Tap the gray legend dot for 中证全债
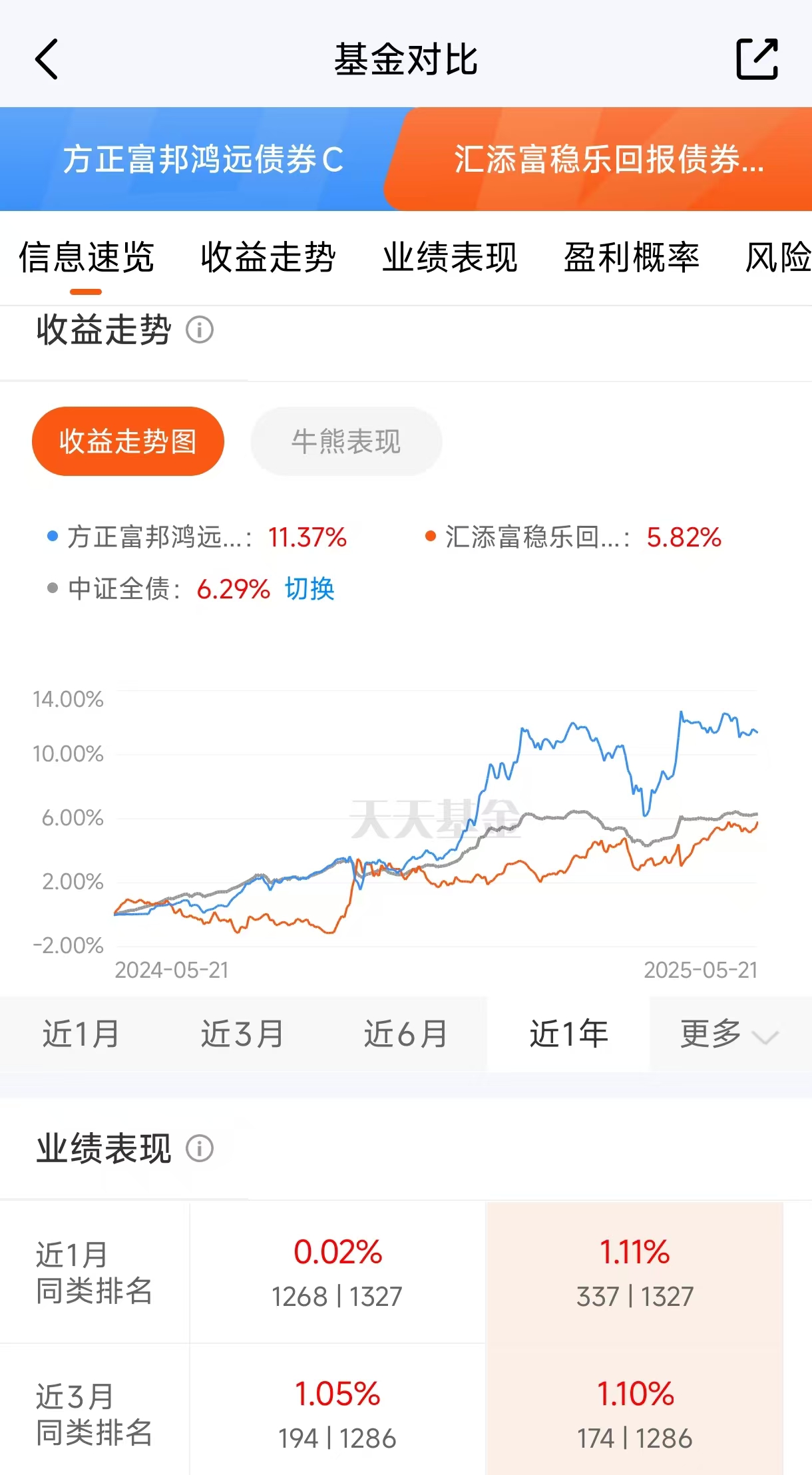The width and height of the screenshot is (812, 1475). coord(53,588)
